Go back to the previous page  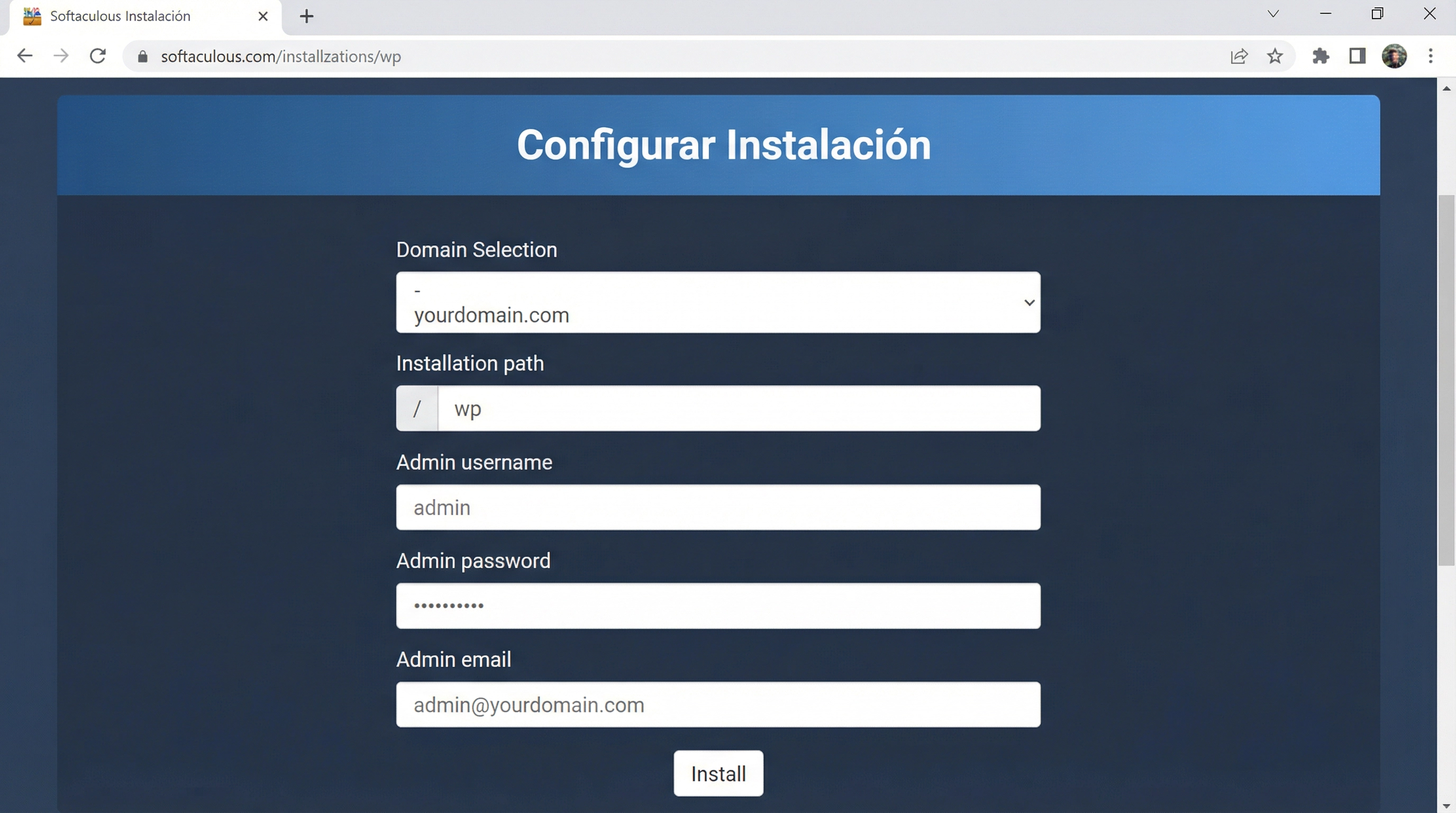[25, 56]
